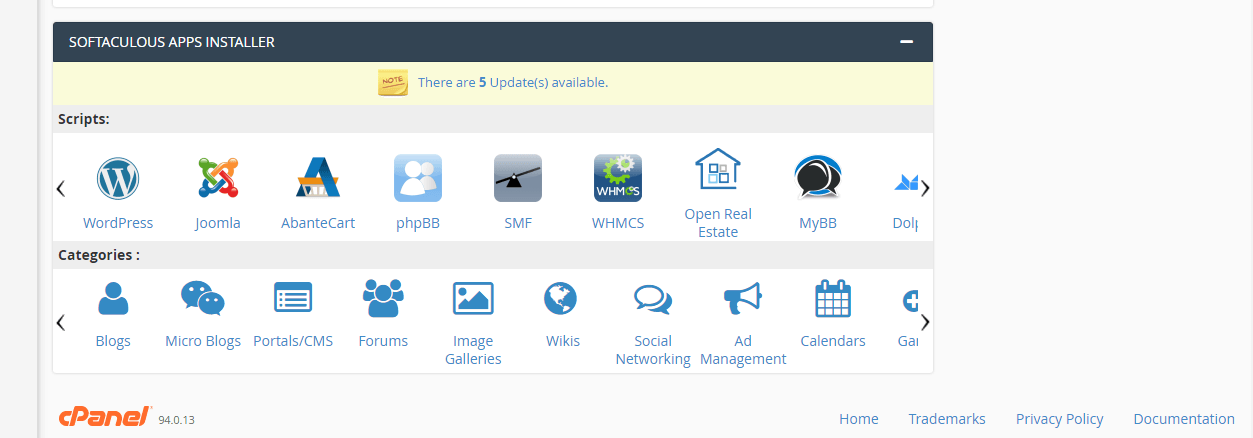Open the WHMCS script icon

[x=618, y=178]
